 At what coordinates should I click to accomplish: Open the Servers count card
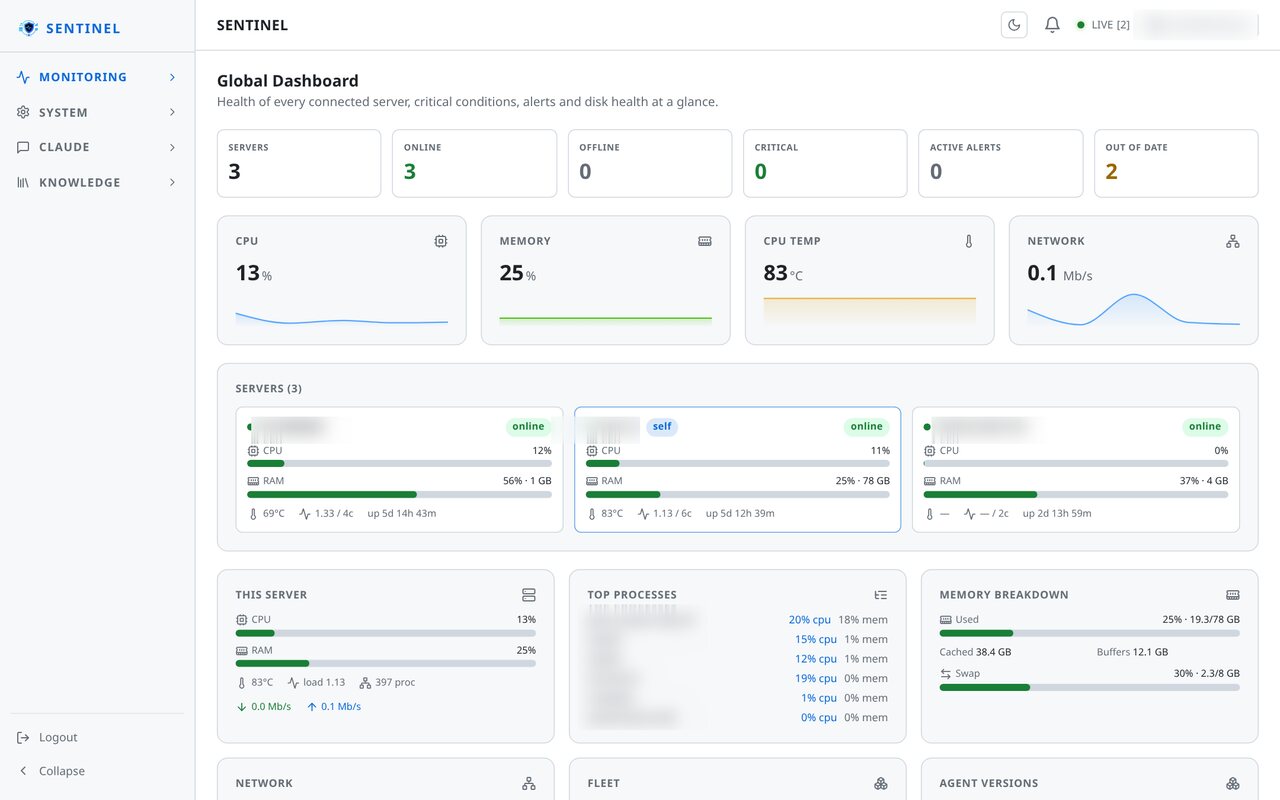tap(299, 163)
